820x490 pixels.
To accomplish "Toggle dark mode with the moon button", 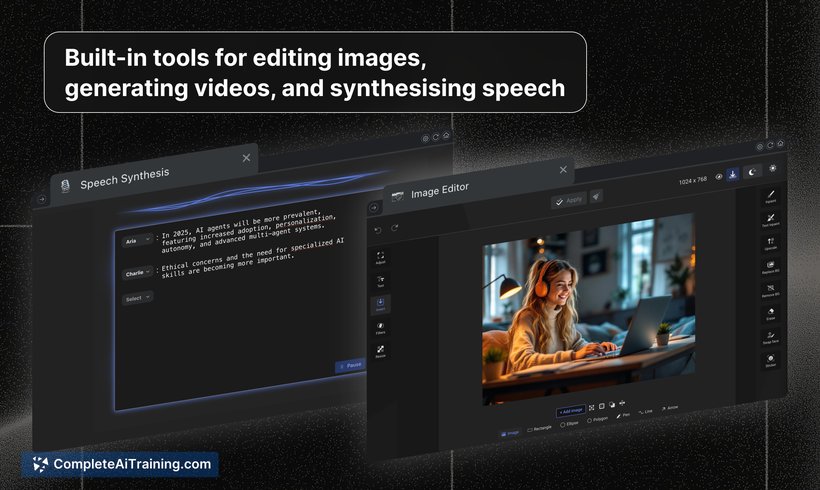I will (752, 172).
